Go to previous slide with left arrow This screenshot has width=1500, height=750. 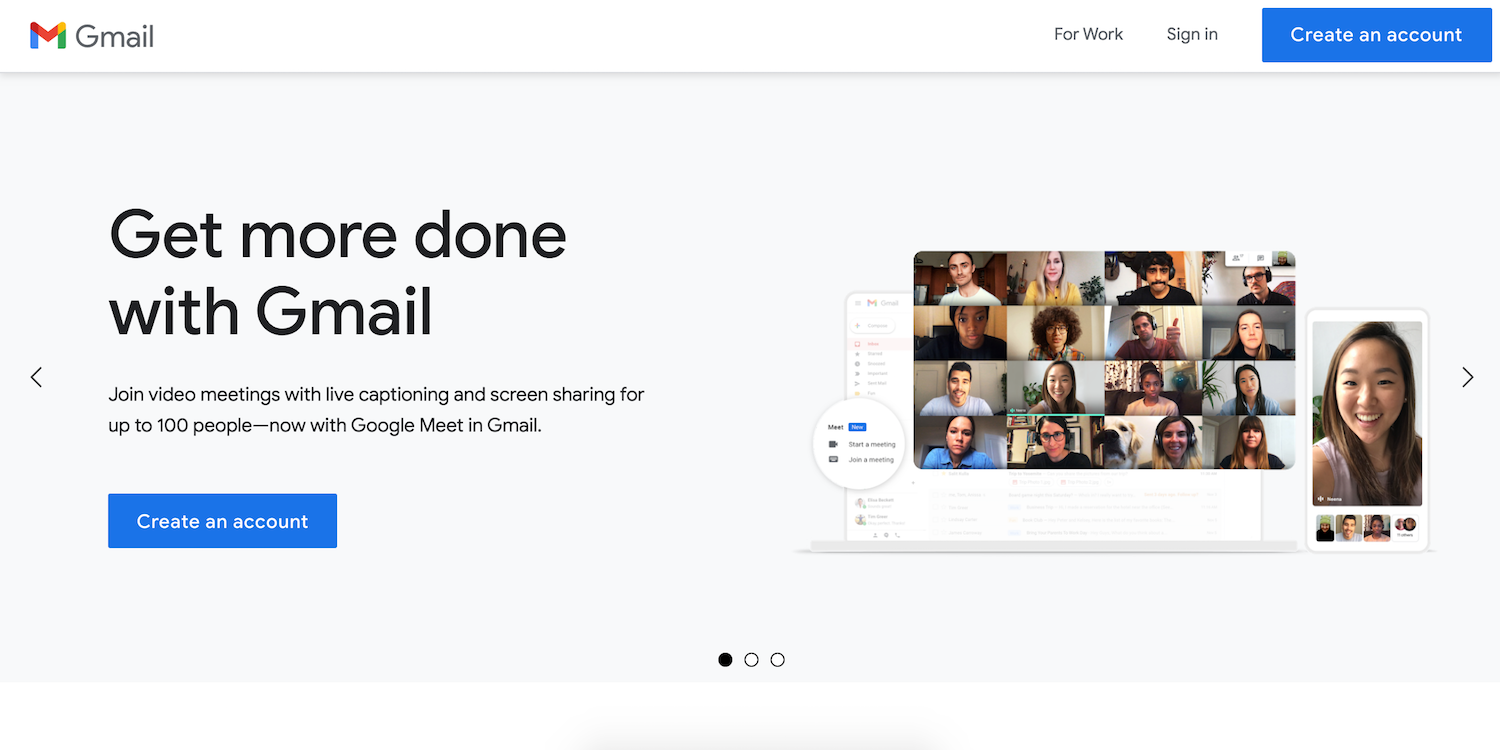36,377
